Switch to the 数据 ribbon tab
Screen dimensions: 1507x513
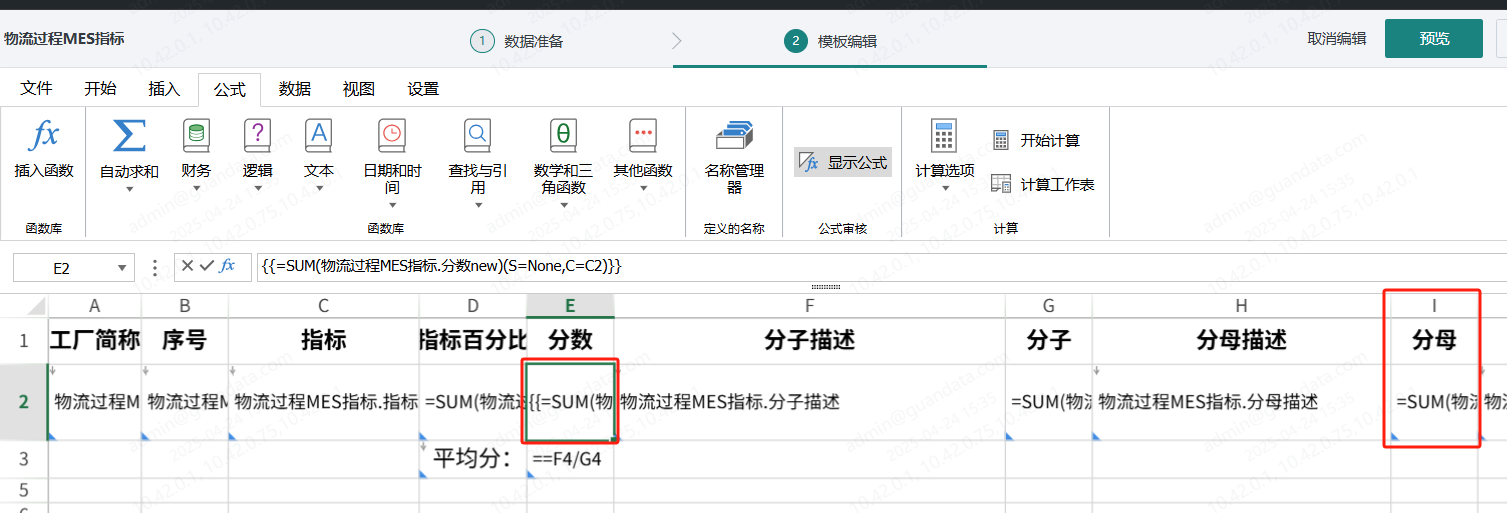294,89
